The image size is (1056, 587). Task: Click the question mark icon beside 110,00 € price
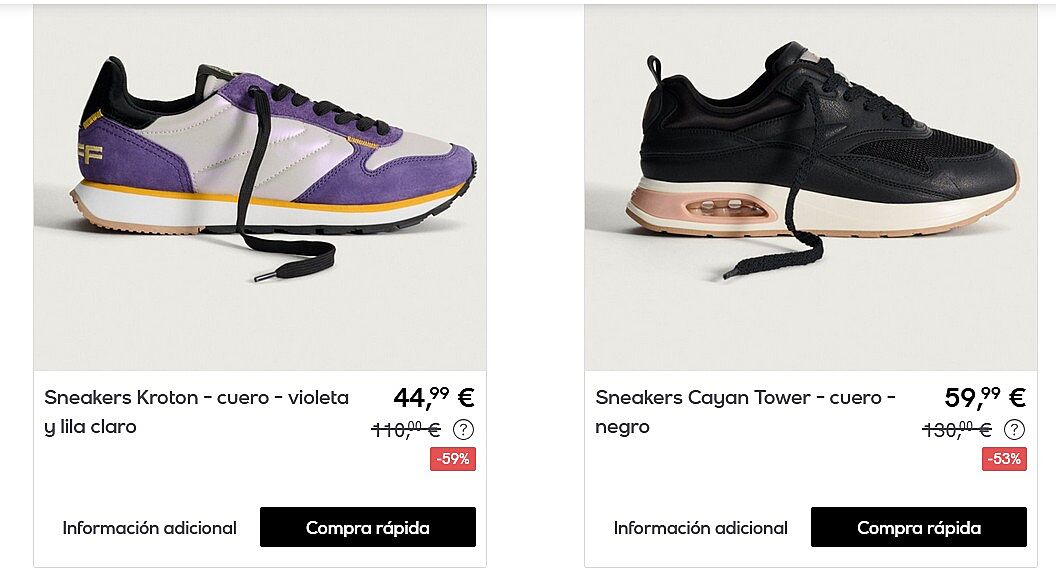463,429
